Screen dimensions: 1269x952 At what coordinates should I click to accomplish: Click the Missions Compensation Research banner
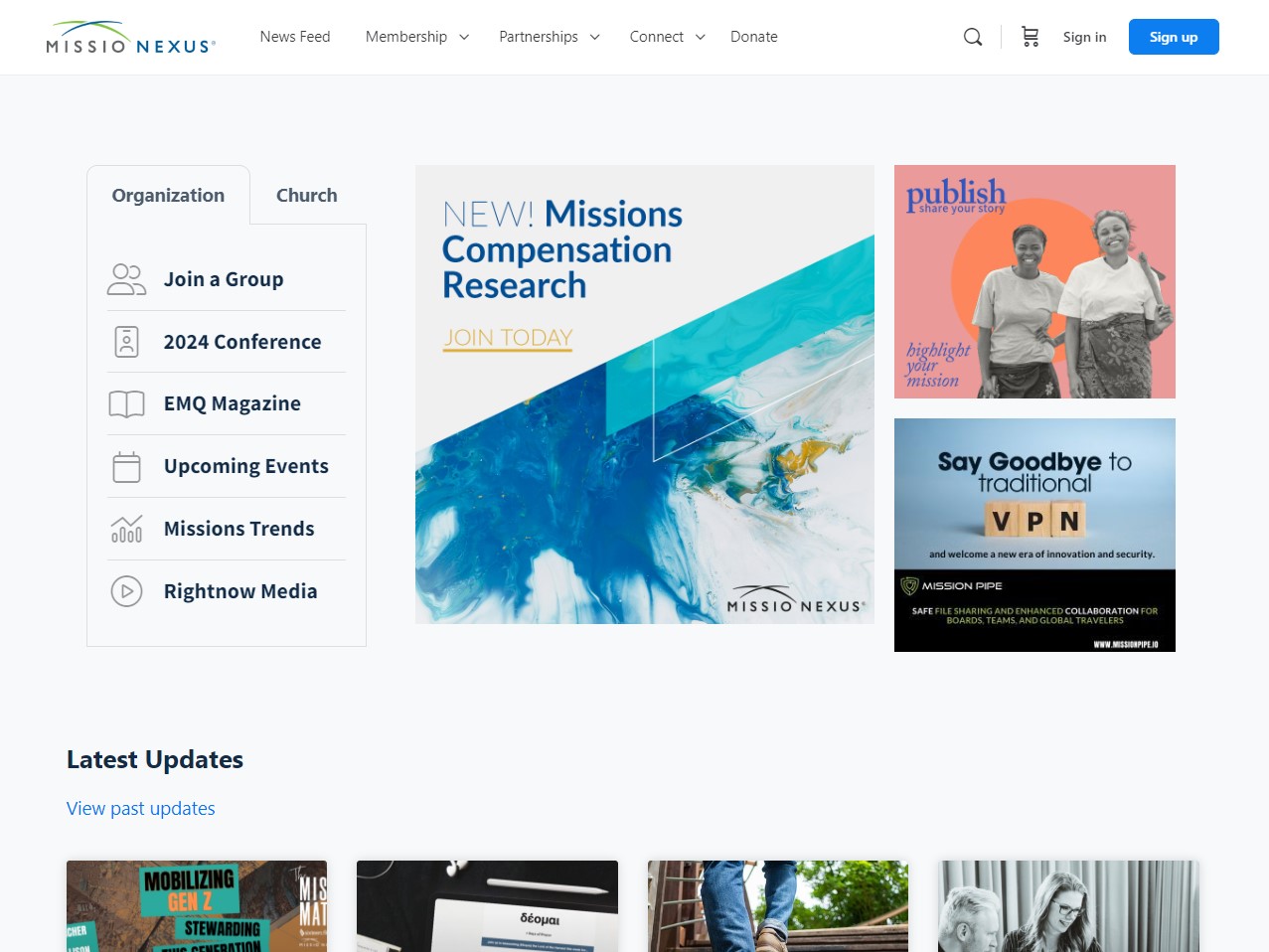(645, 395)
